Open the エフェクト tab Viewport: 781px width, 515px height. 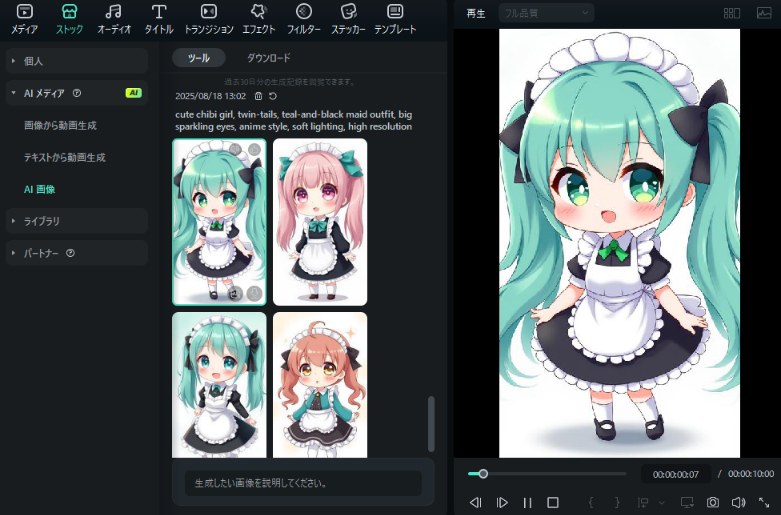[259, 19]
